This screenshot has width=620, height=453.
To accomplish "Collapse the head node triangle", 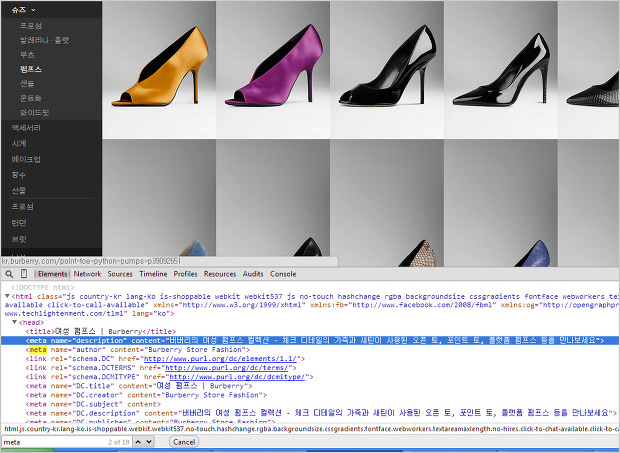I will (x=14, y=322).
